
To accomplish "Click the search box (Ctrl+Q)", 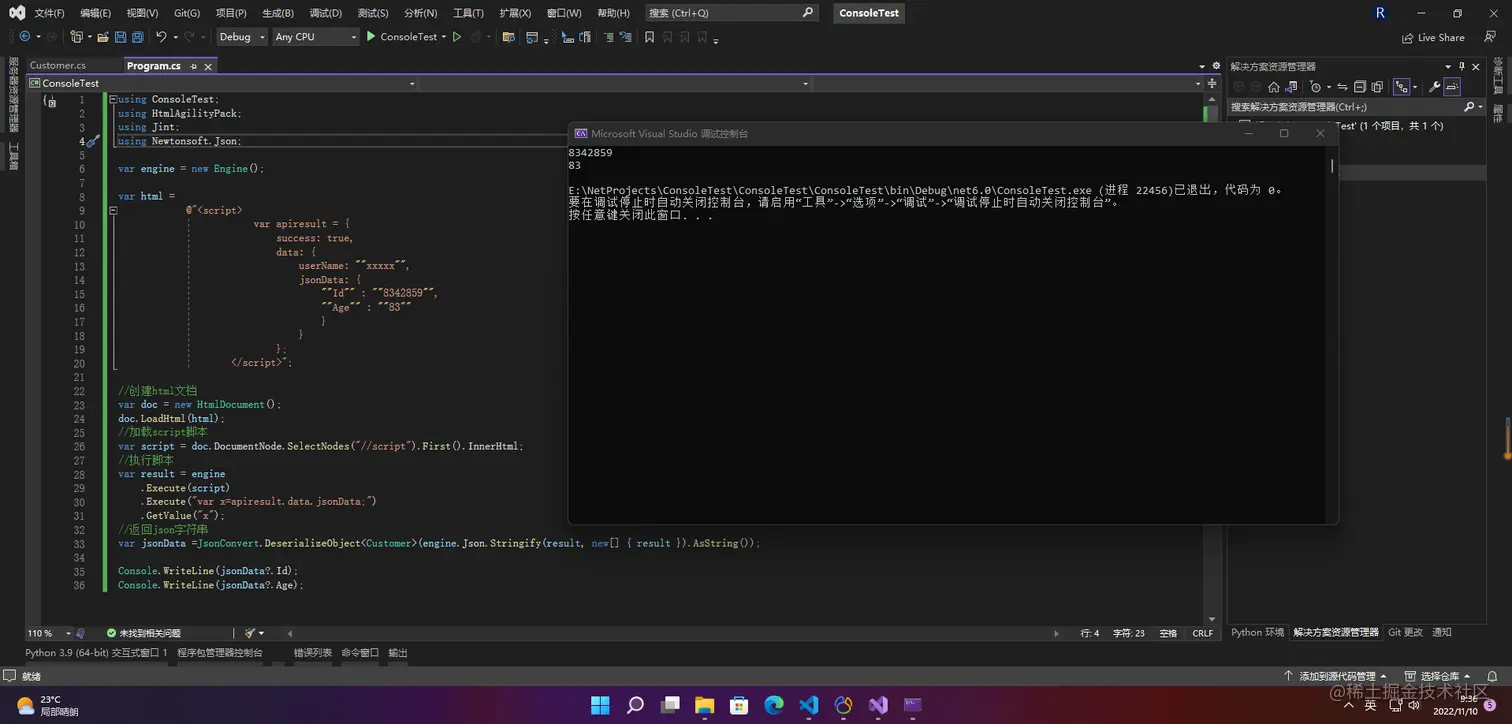I will (x=731, y=13).
